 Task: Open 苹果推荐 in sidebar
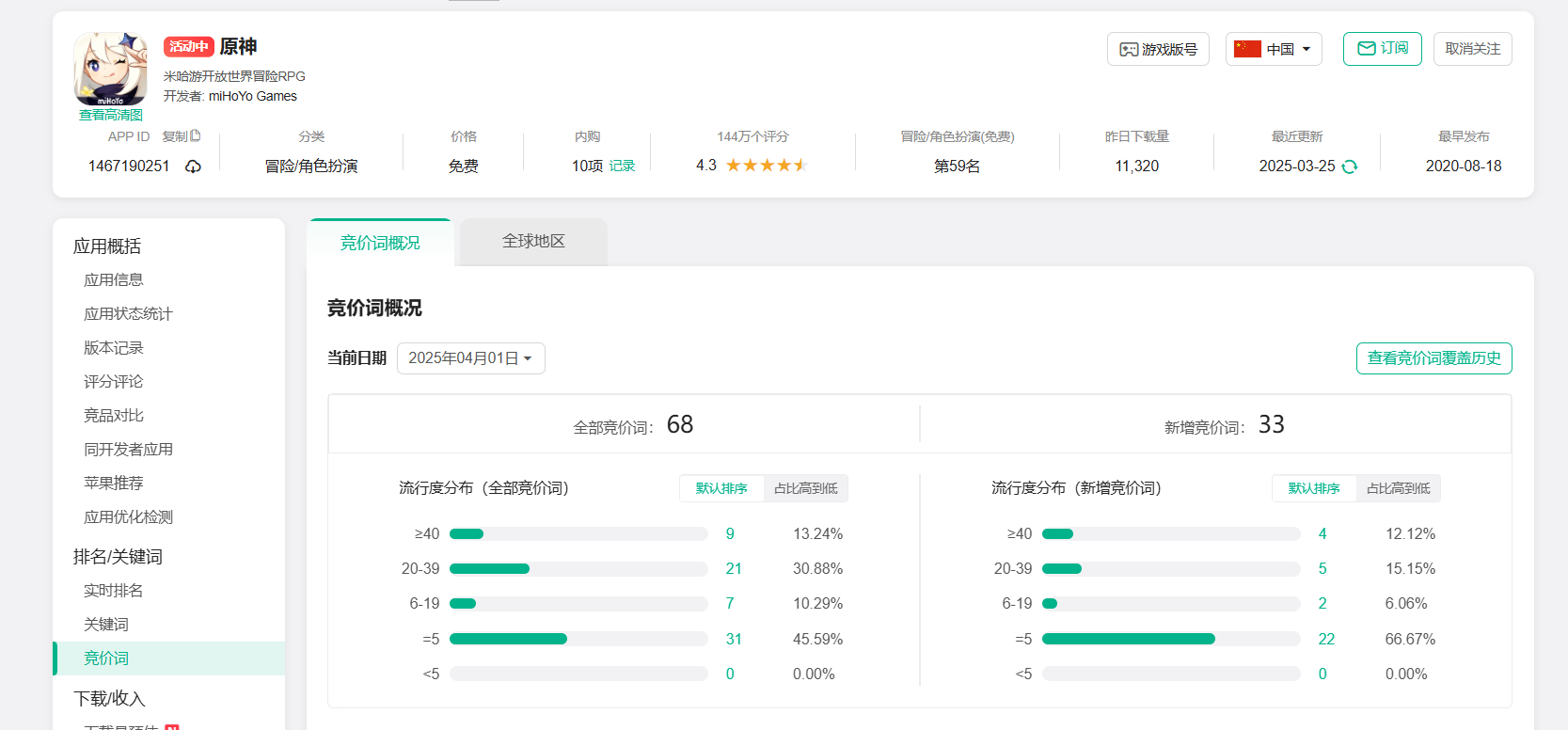[x=114, y=484]
